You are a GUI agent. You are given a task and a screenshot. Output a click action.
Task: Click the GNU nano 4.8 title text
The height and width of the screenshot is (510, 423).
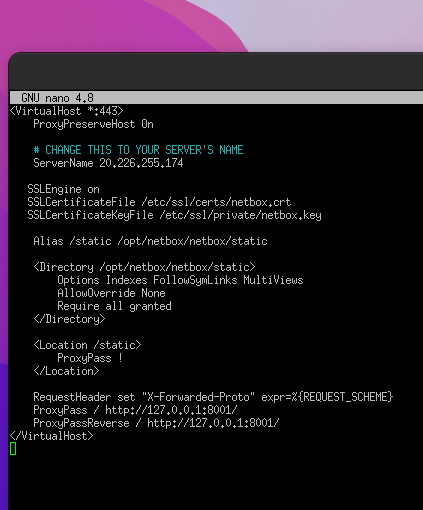click(57, 98)
